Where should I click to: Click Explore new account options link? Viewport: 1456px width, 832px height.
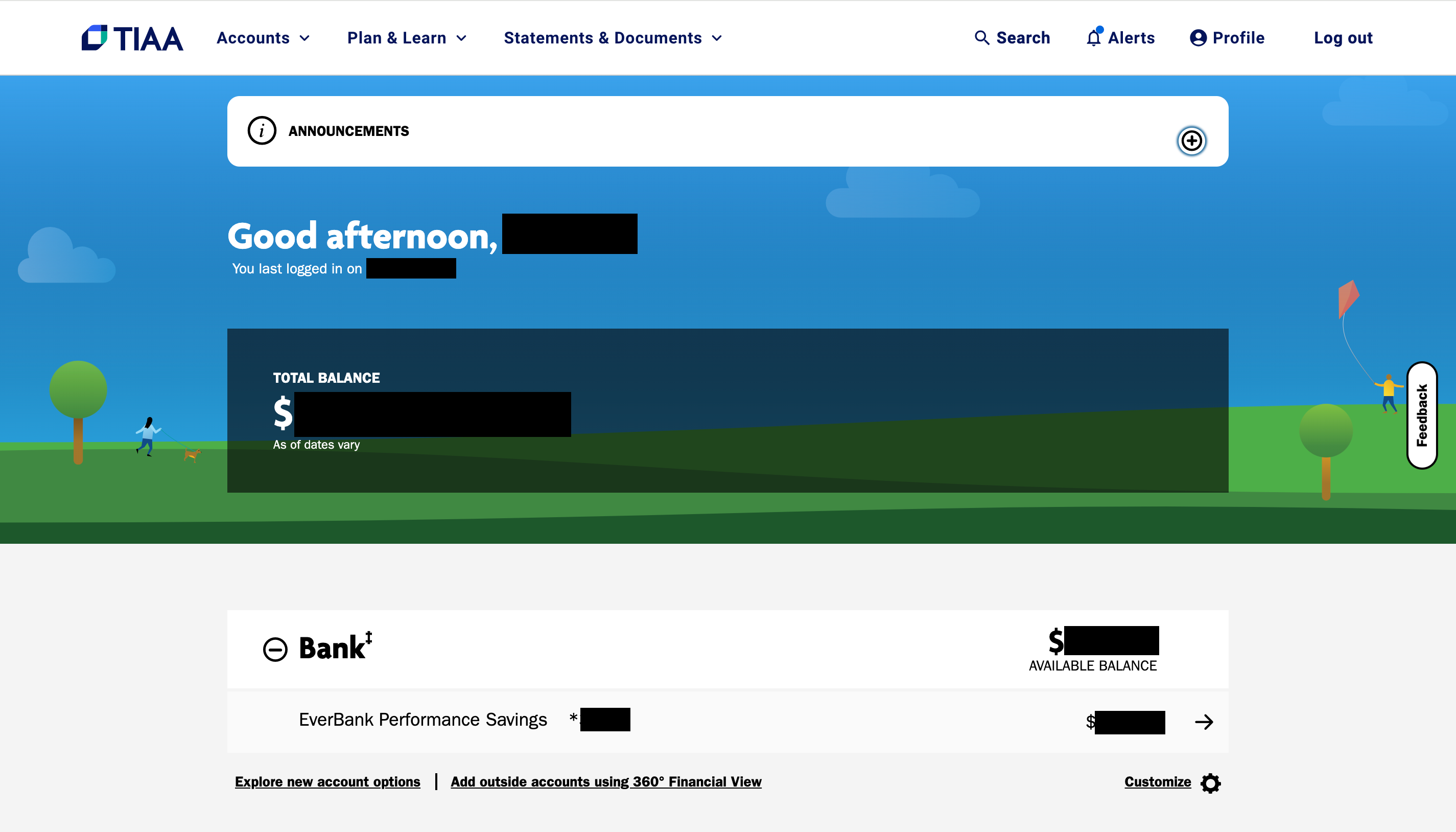[327, 781]
